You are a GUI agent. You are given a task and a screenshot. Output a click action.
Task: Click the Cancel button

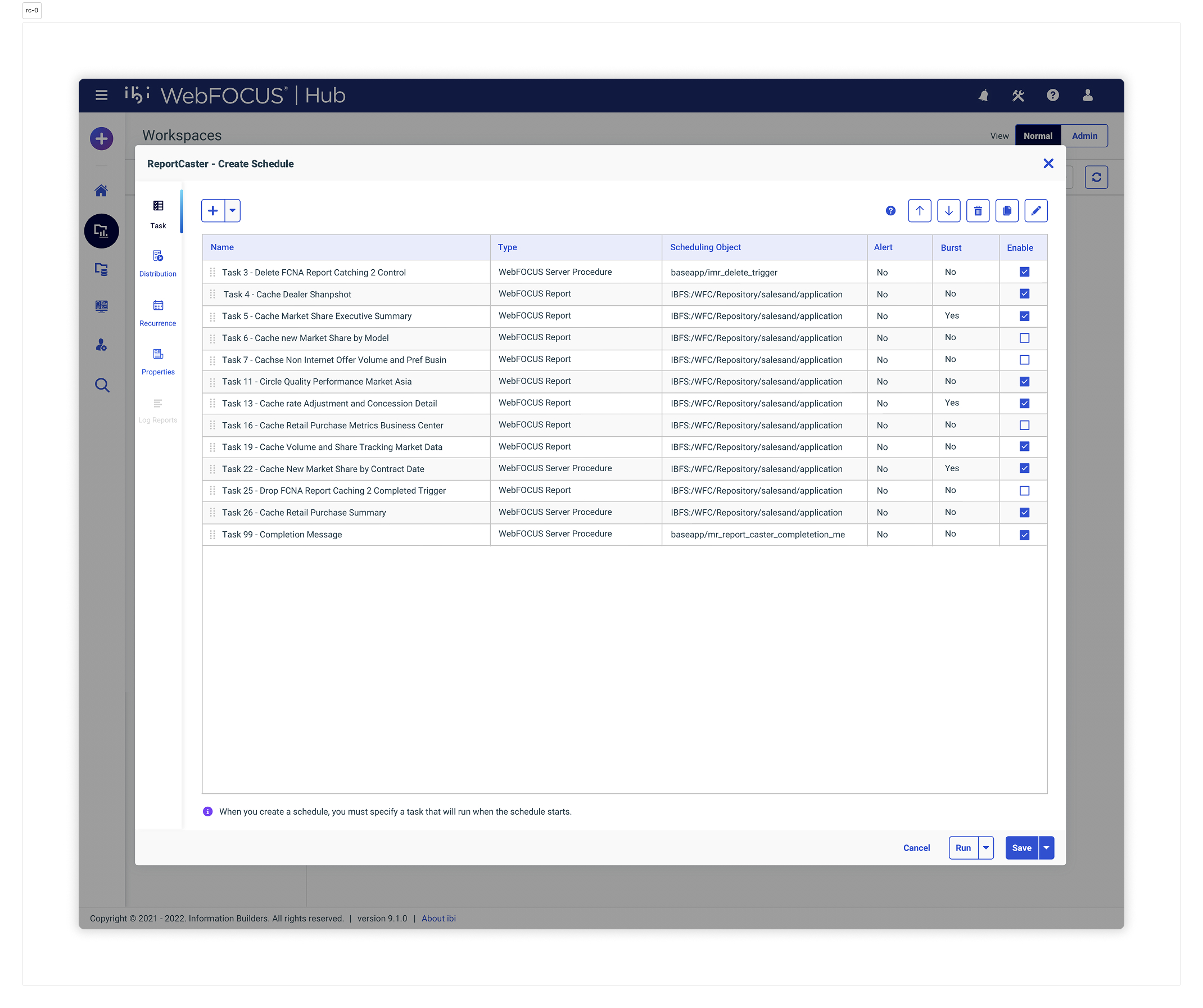coord(916,848)
